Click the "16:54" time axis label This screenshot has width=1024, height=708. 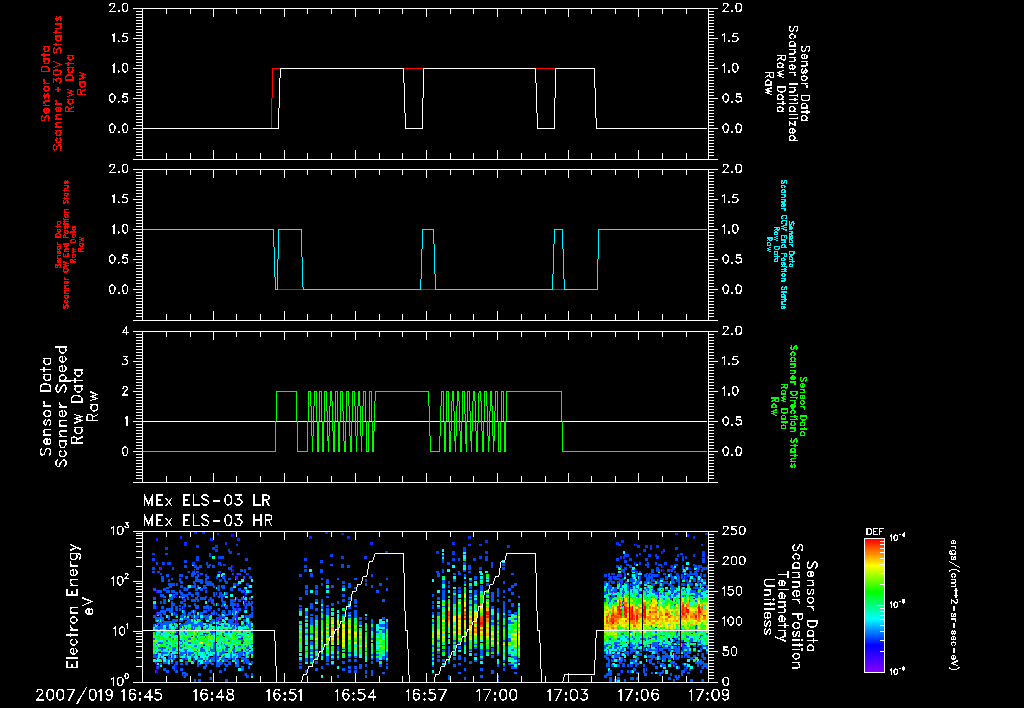[355, 695]
